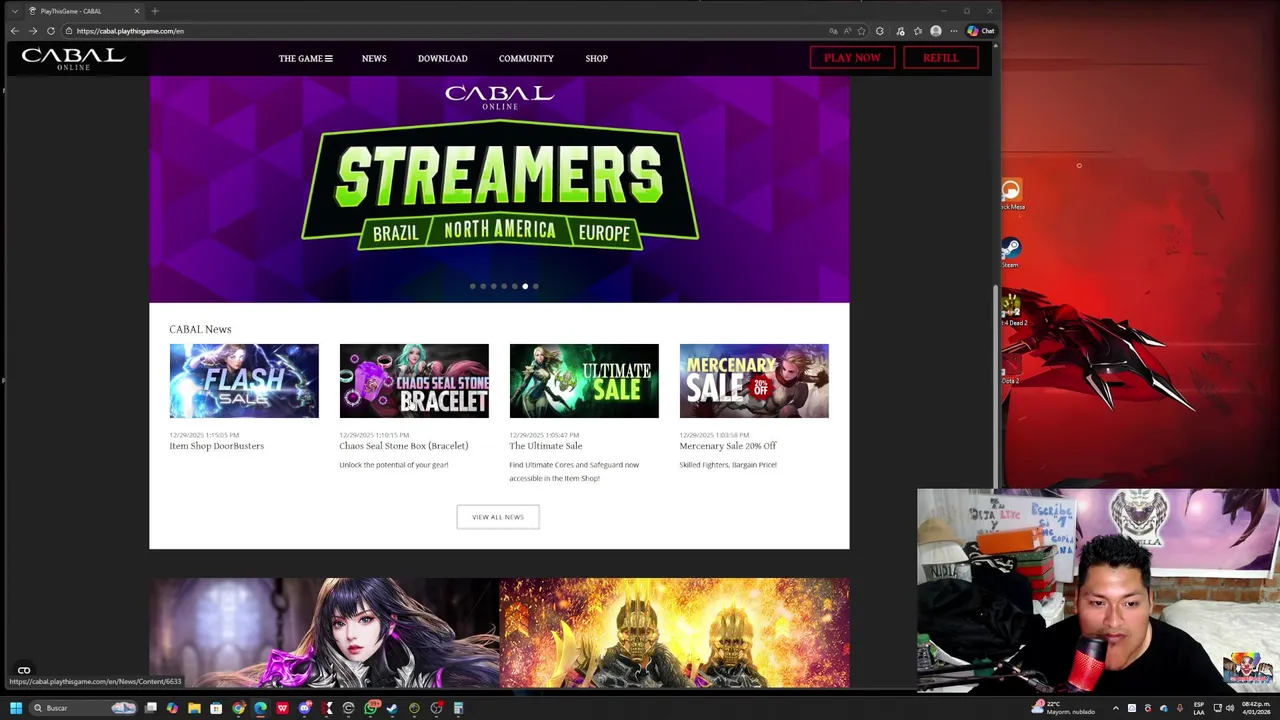Open Calculator from the taskbar

click(x=458, y=708)
